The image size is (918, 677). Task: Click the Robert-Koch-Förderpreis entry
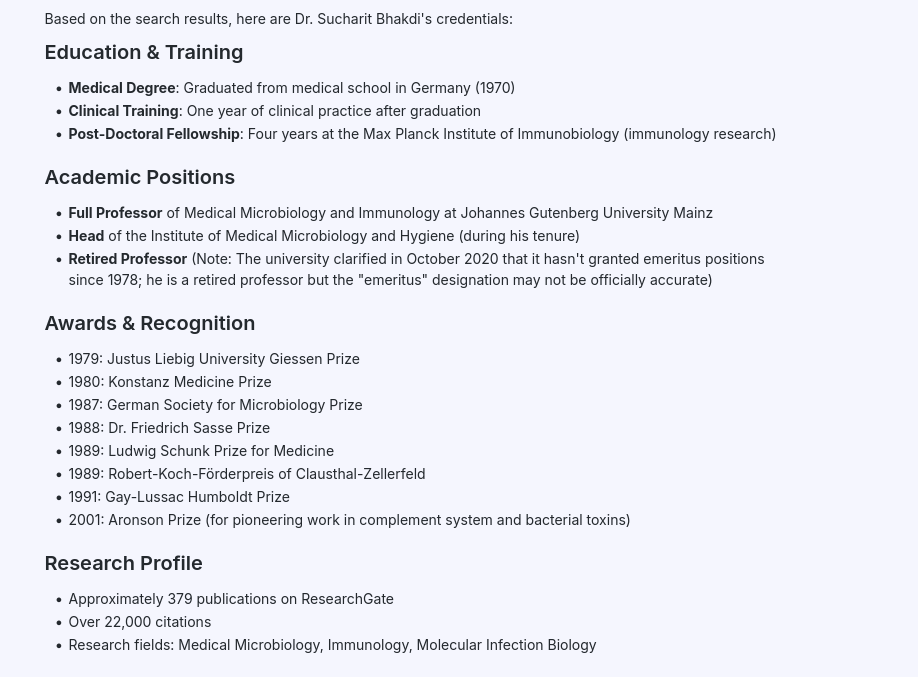[x=247, y=474]
